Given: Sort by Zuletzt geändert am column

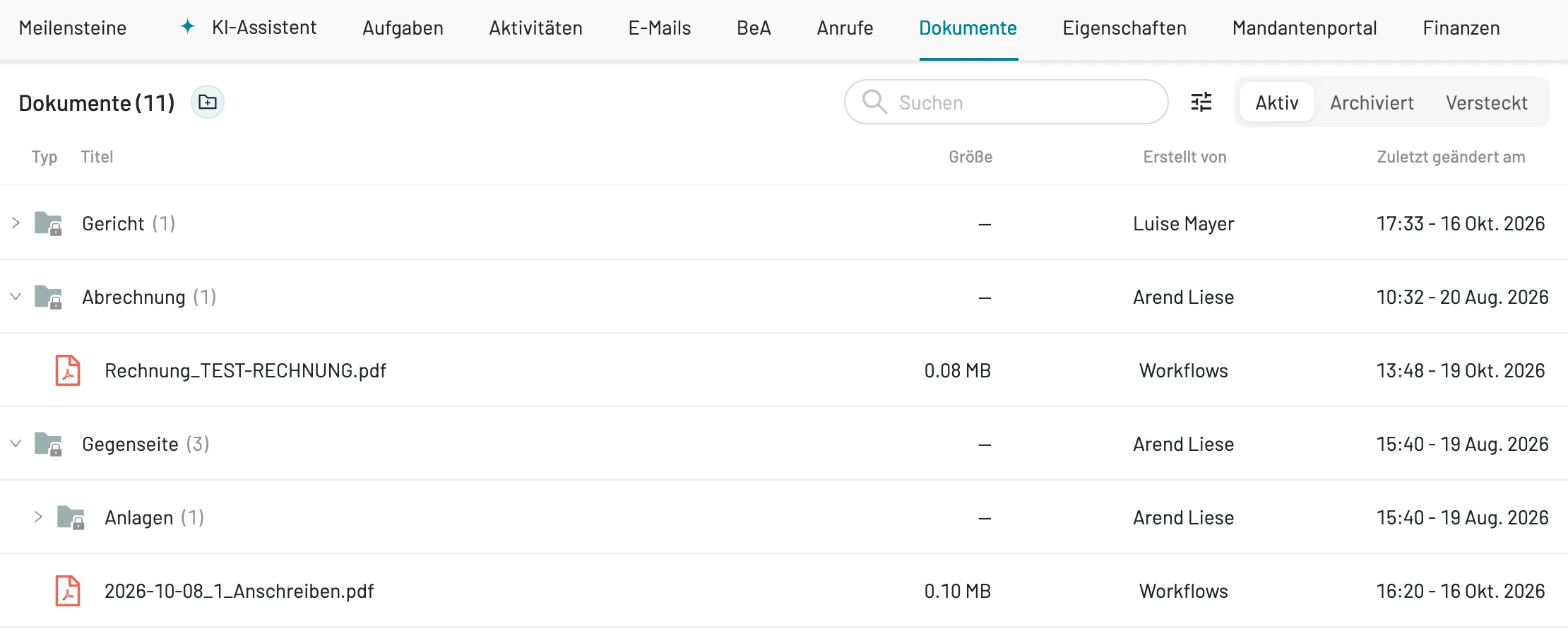Looking at the screenshot, I should coord(1451,157).
